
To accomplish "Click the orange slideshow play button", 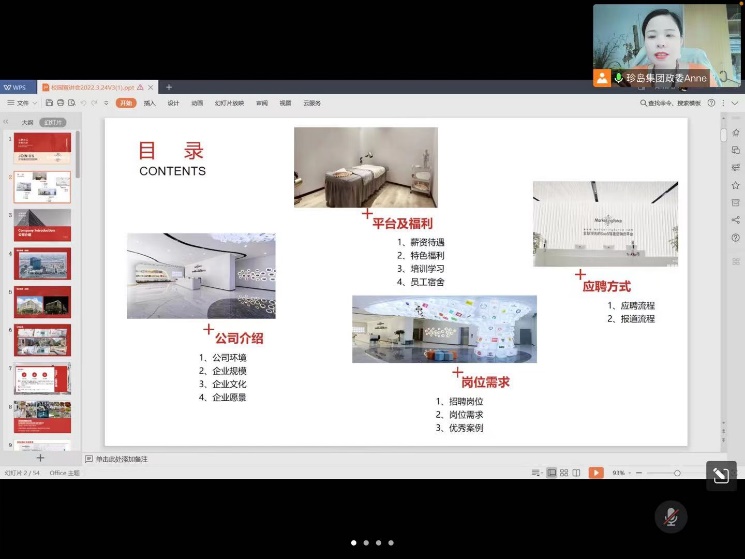I will click(595, 472).
